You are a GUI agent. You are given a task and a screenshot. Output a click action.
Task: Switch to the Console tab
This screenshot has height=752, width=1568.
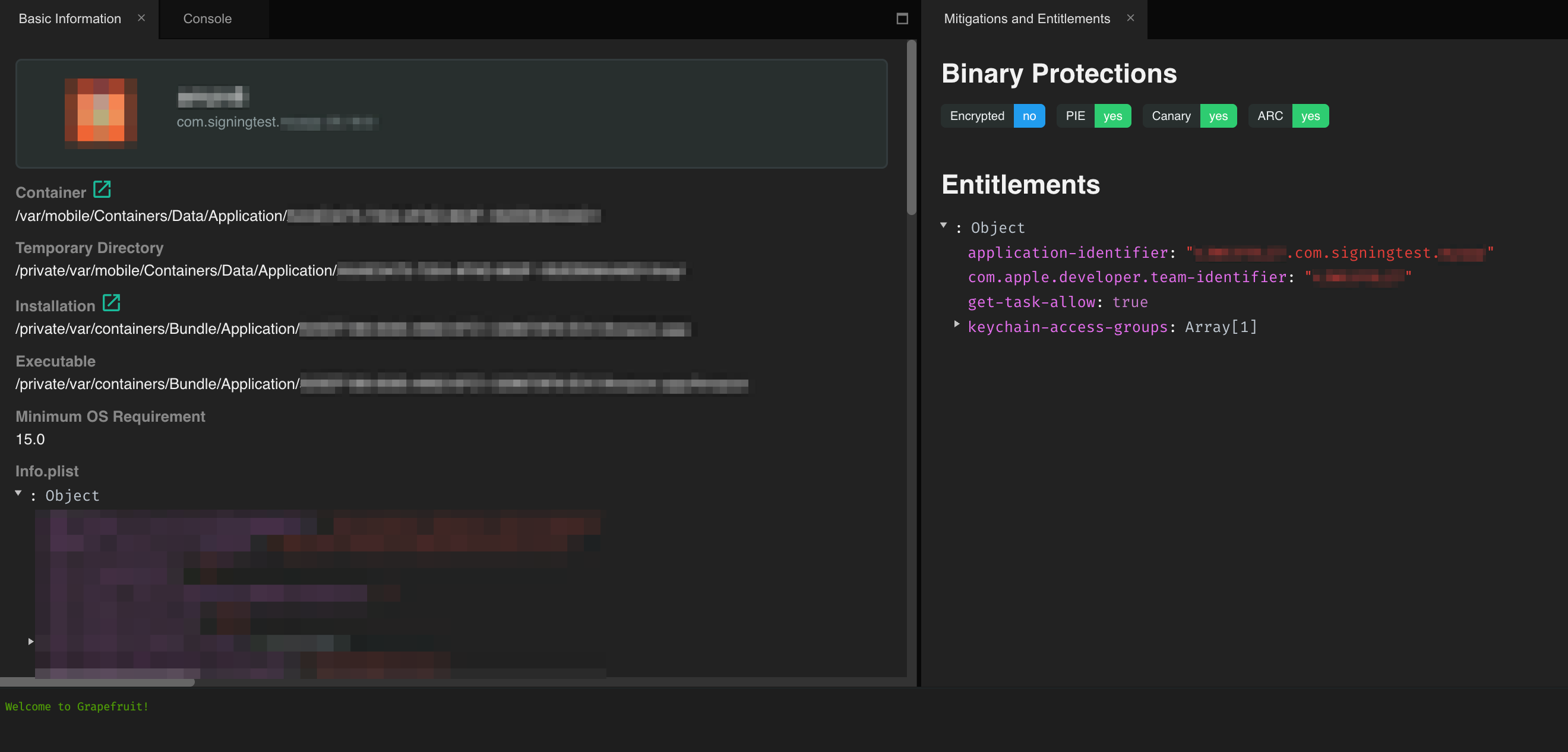click(207, 19)
